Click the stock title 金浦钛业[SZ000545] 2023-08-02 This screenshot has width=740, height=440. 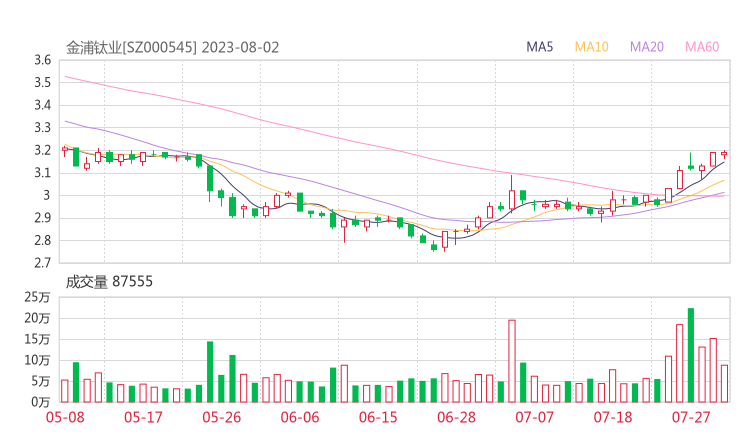(x=172, y=47)
